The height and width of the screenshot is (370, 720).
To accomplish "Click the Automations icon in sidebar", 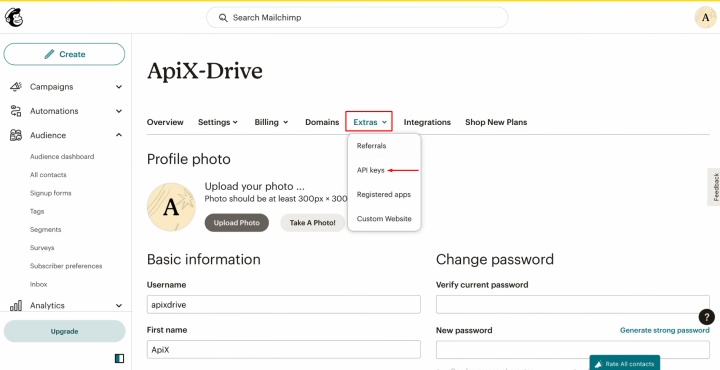I will coord(16,111).
